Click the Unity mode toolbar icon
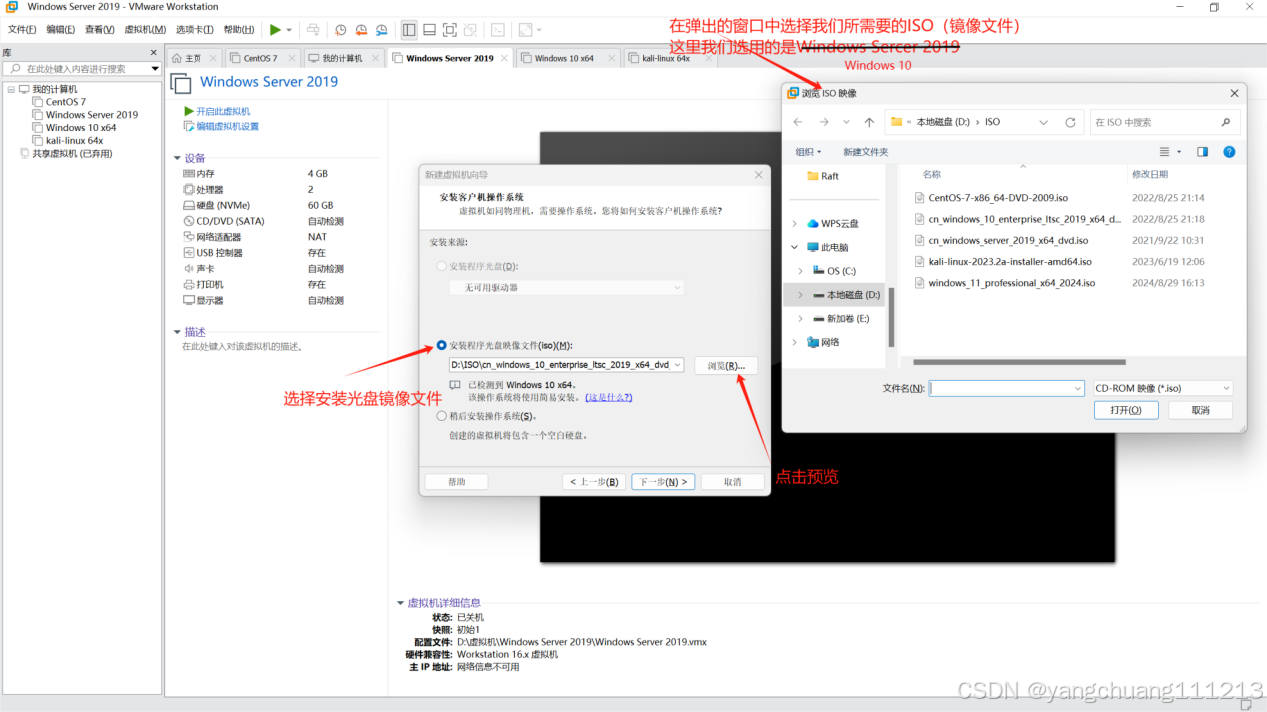The width and height of the screenshot is (1267, 712). 469,30
